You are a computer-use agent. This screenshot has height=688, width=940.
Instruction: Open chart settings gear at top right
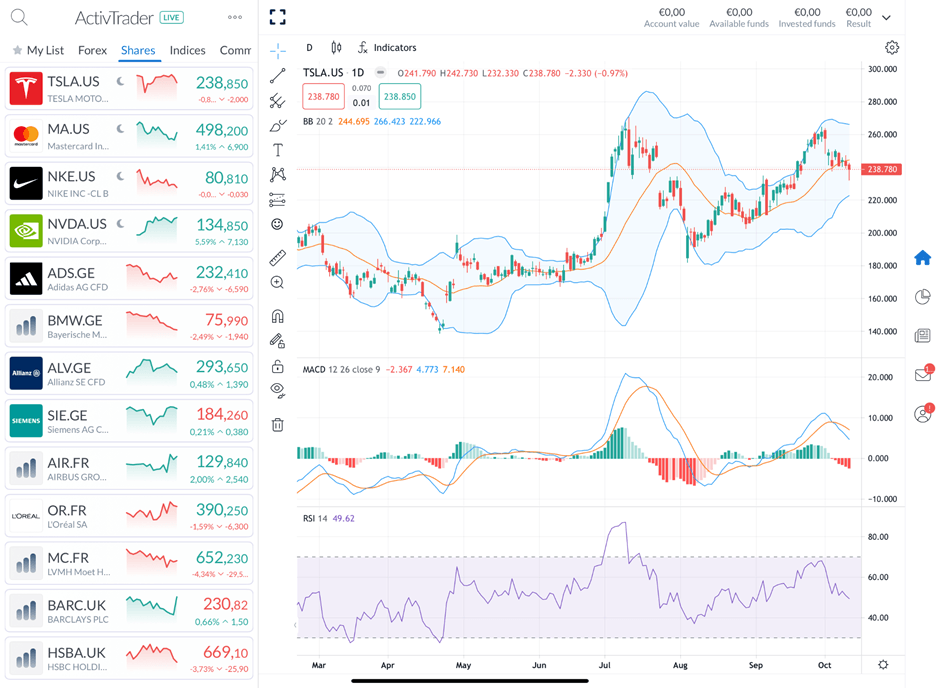pos(892,47)
